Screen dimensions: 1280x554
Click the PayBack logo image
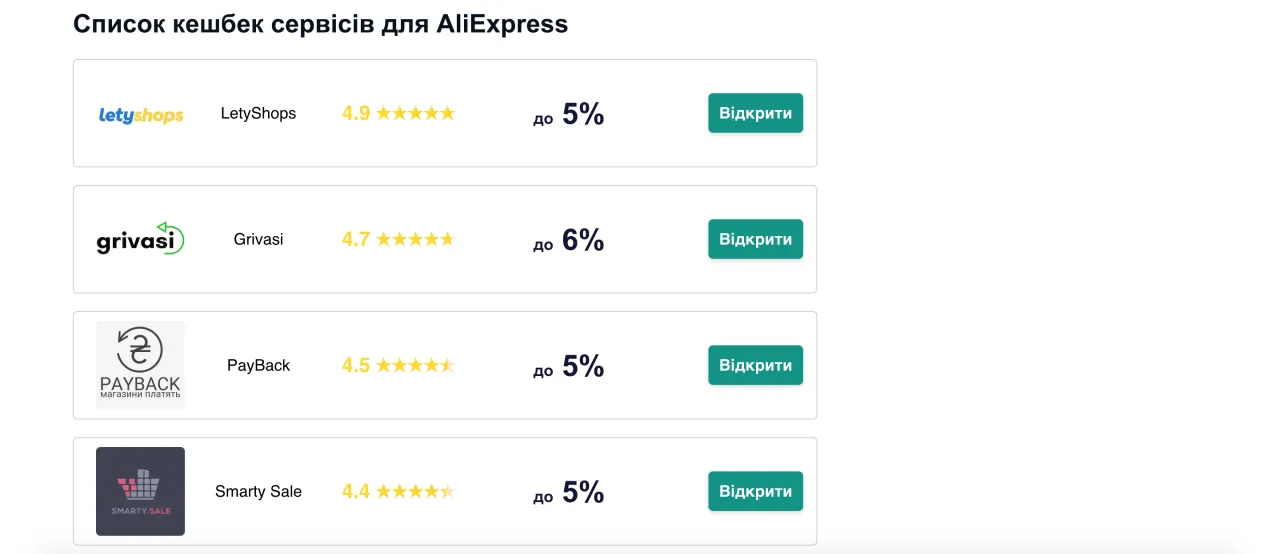point(141,365)
